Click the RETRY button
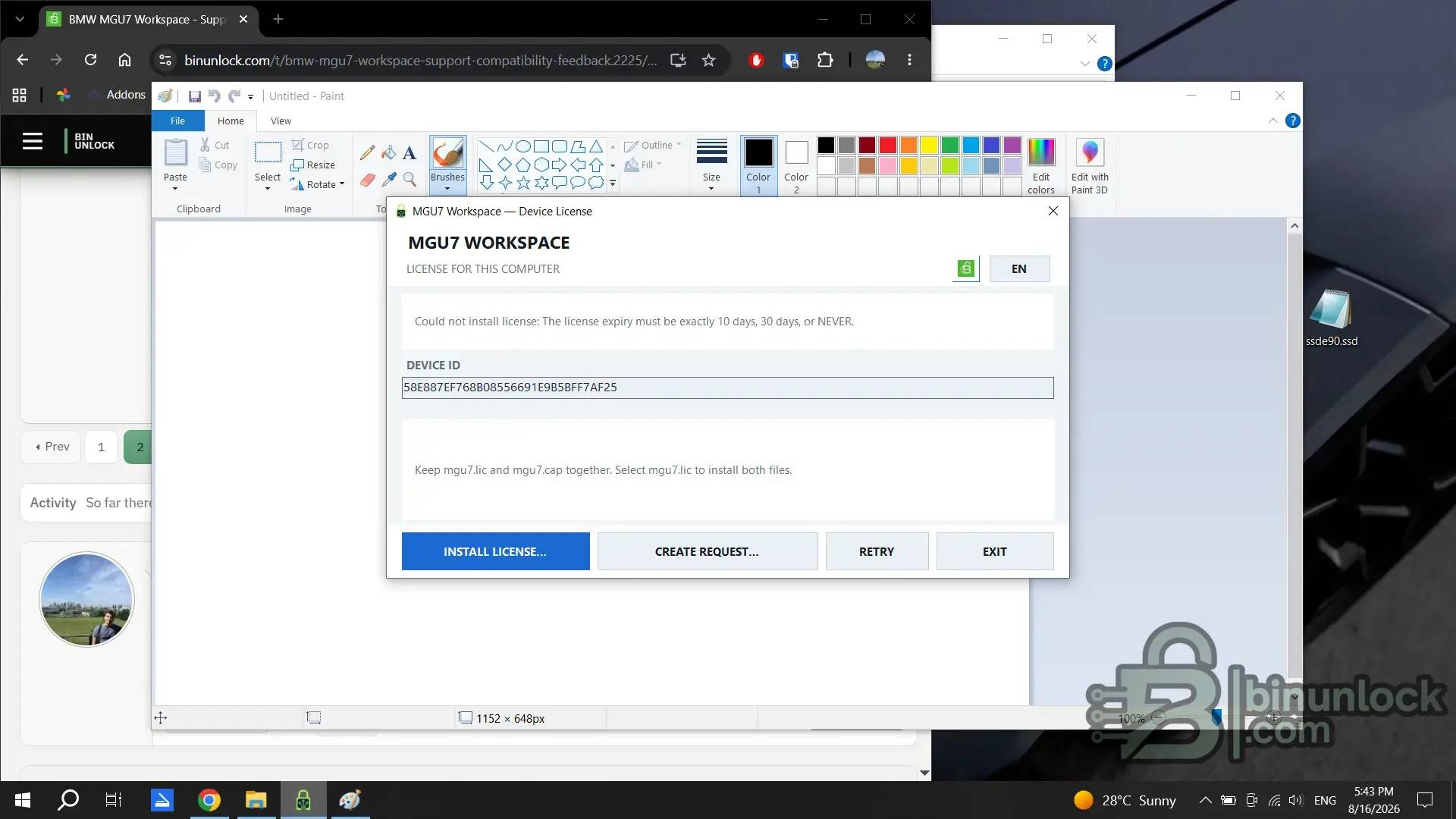 pyautogui.click(x=877, y=551)
